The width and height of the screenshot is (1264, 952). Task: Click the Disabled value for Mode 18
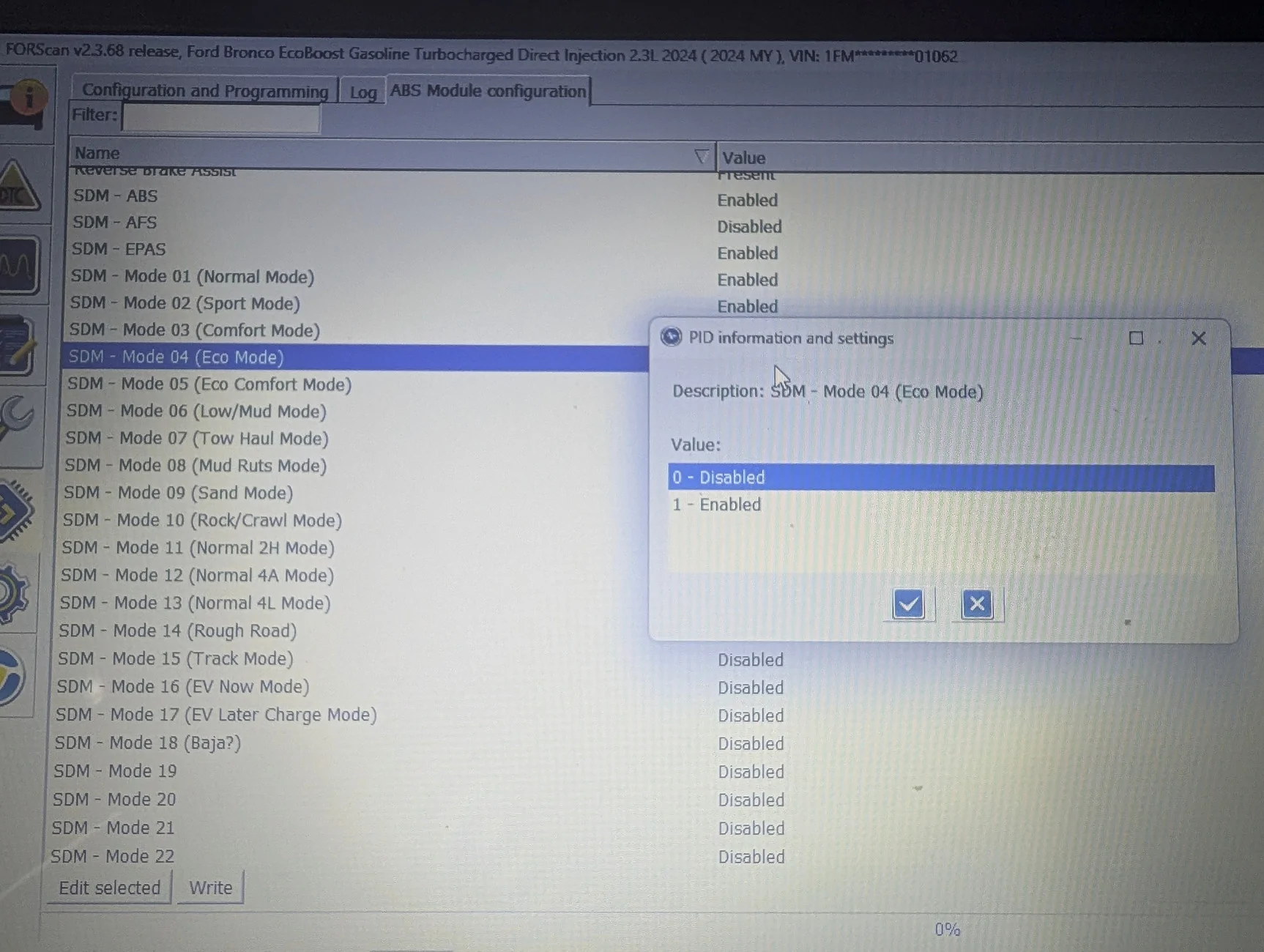(x=751, y=743)
